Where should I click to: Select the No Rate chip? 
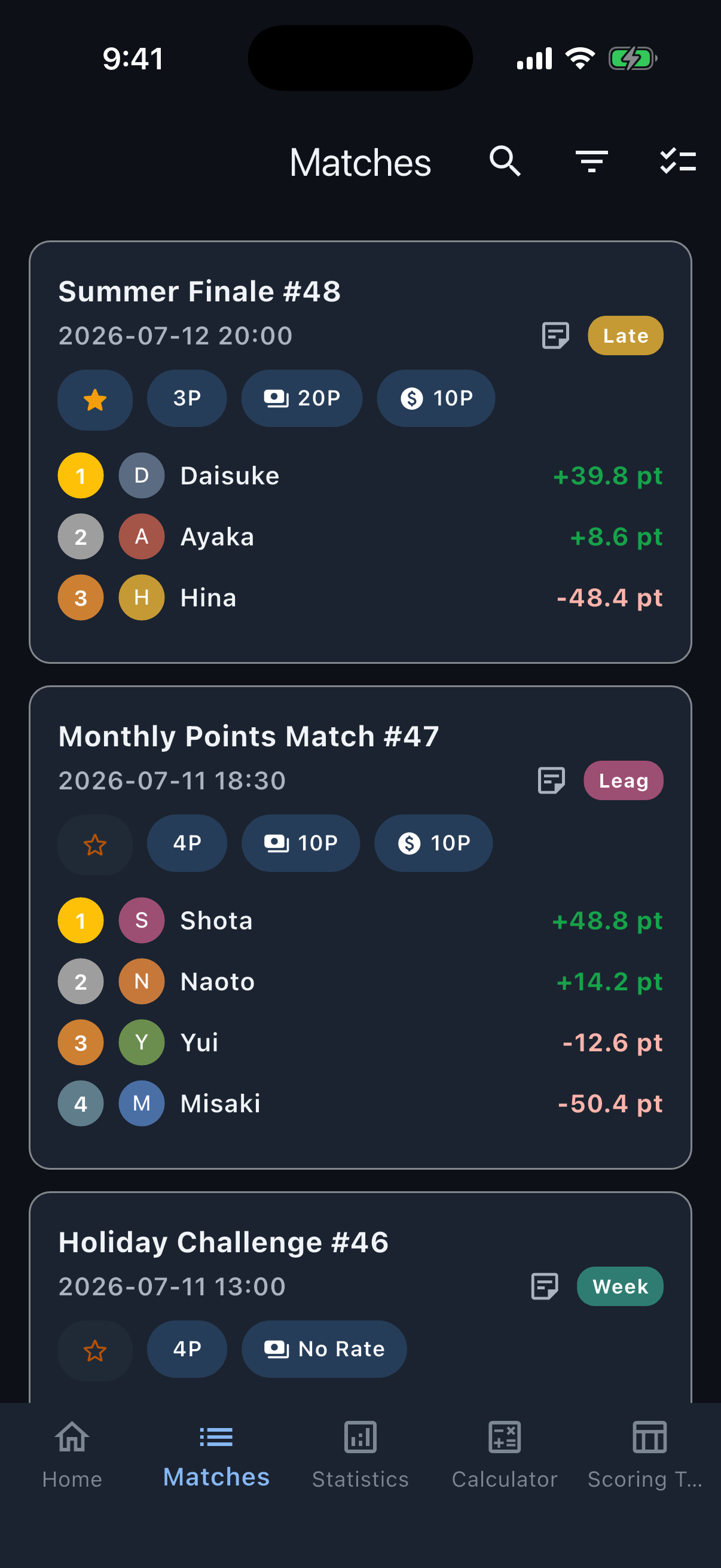324,1349
